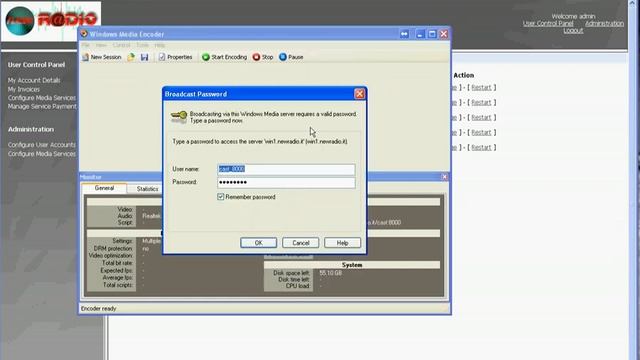Click the 'CPU load' label in Monitor

click(297, 286)
